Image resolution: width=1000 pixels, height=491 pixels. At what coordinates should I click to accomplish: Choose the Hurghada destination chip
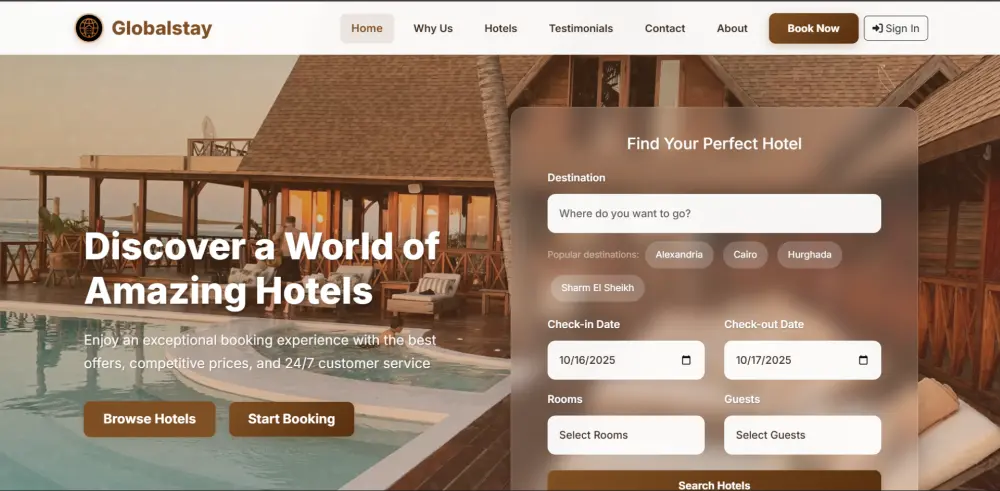[x=809, y=254]
